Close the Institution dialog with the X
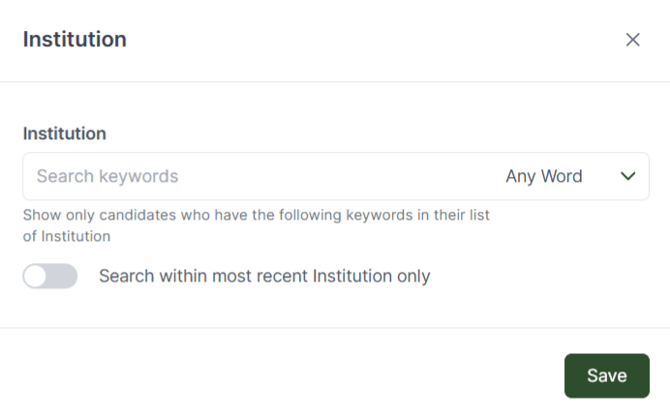The image size is (670, 414). [x=632, y=40]
